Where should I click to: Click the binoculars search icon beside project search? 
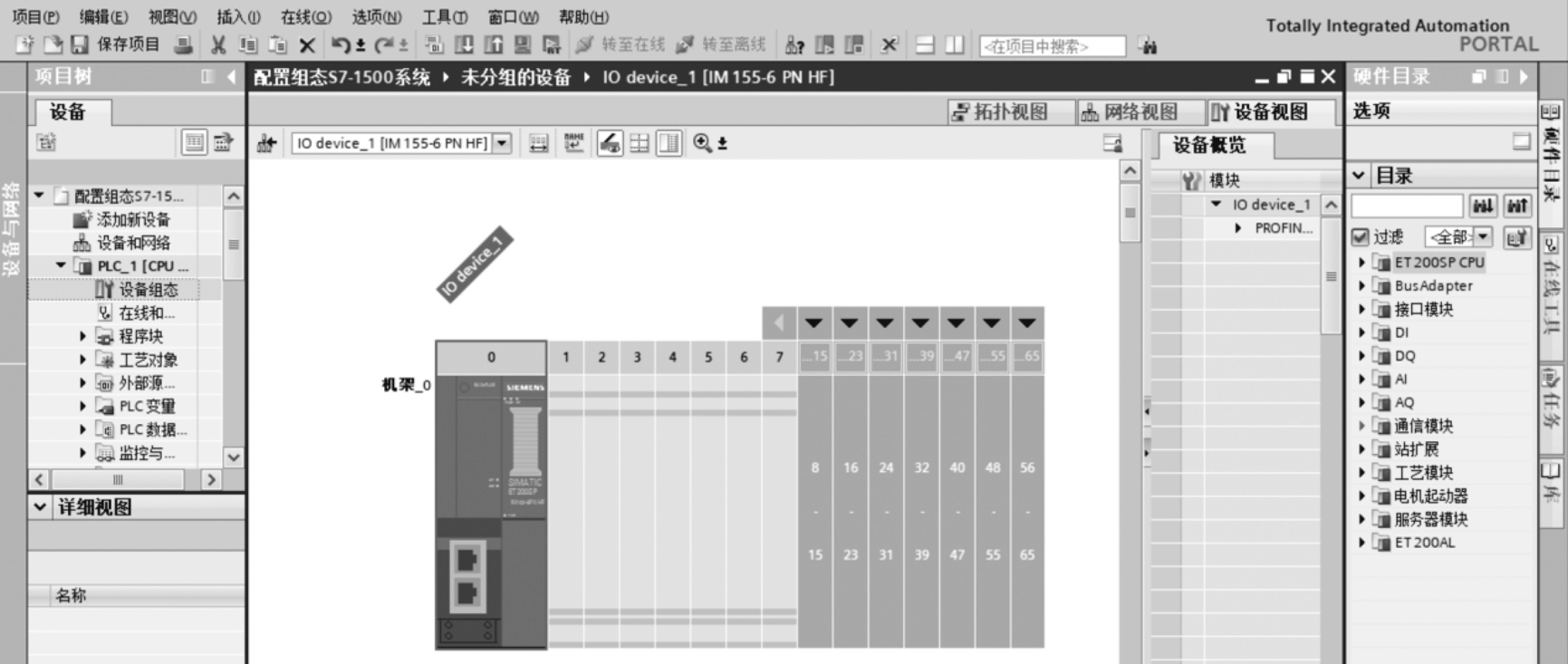1148,45
